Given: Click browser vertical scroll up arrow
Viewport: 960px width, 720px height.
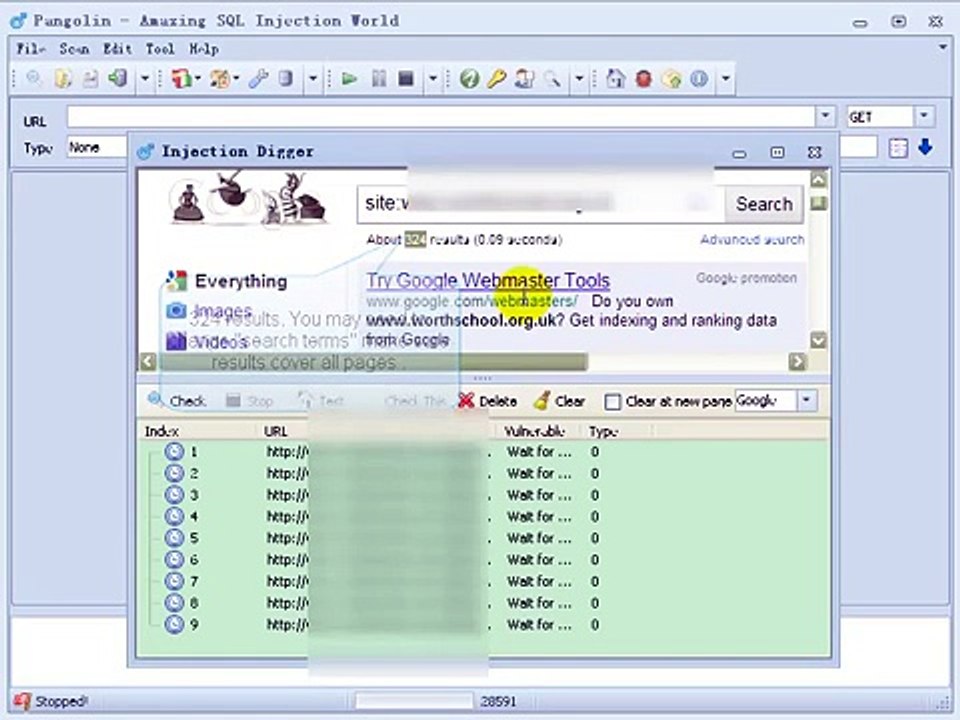Looking at the screenshot, I should [x=819, y=179].
